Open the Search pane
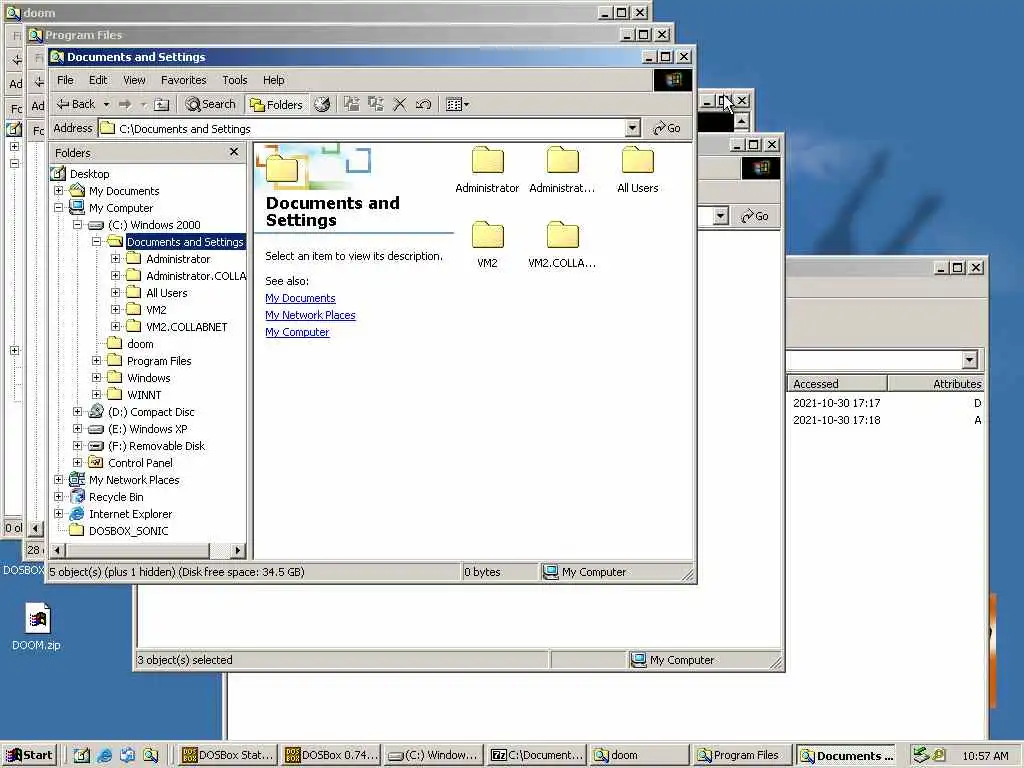1024x768 pixels. click(210, 104)
